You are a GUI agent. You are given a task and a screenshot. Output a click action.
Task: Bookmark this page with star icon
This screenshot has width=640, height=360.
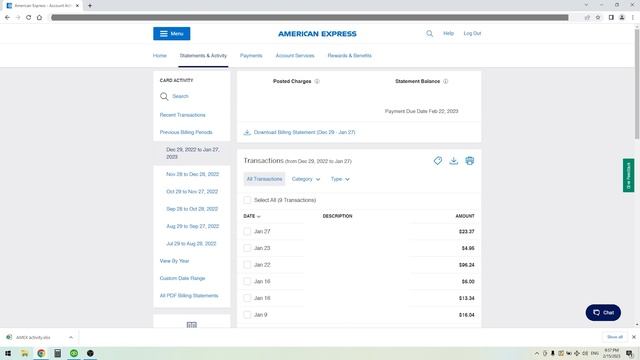click(598, 18)
